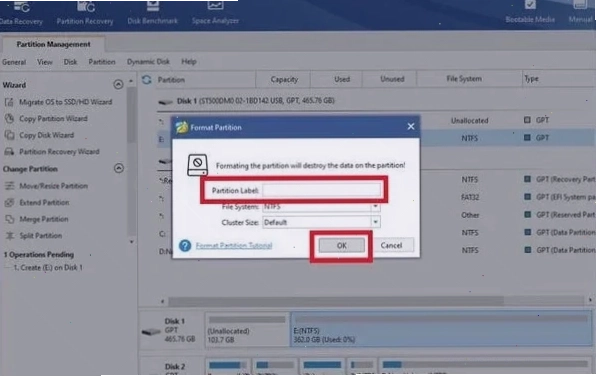Viewport: 596px width, 377px height.
Task: Open the File System dropdown
Action: pos(375,206)
